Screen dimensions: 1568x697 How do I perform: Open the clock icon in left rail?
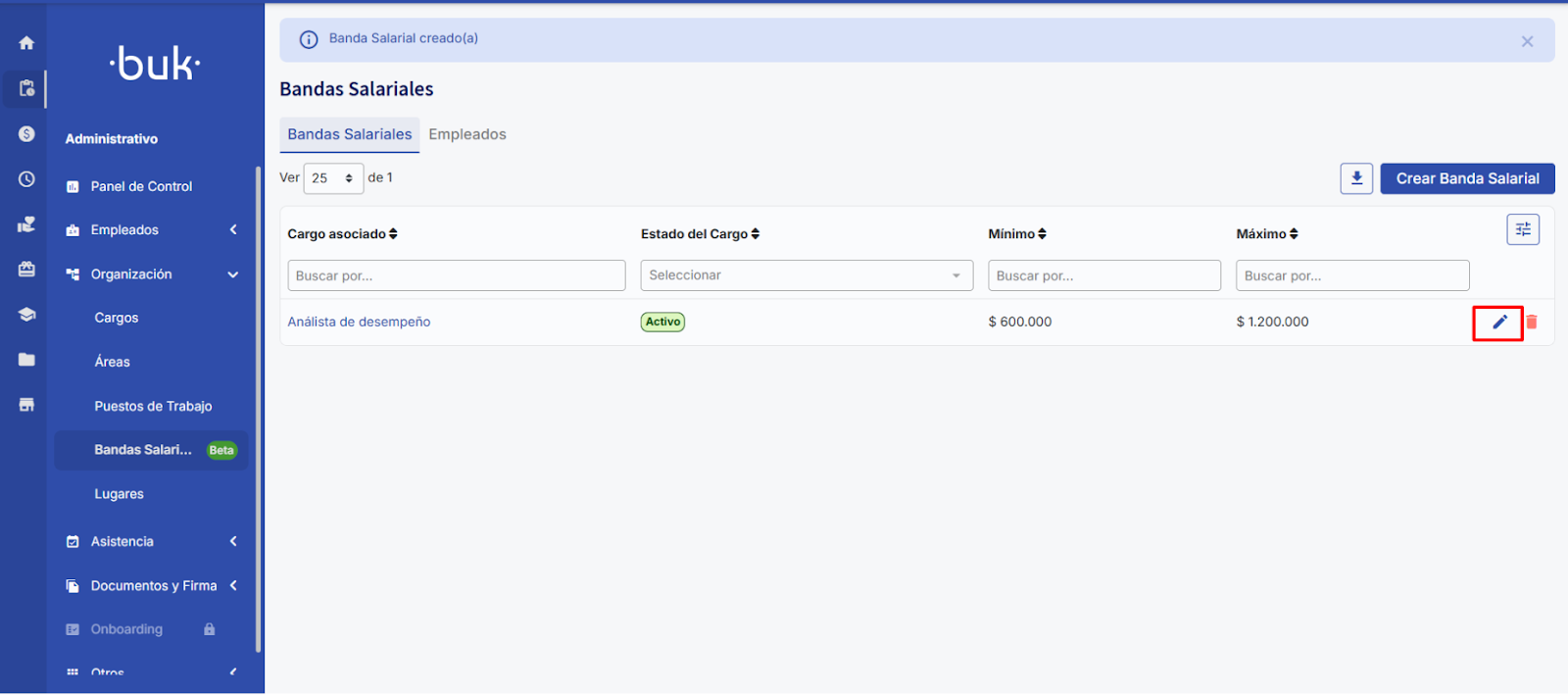point(26,179)
